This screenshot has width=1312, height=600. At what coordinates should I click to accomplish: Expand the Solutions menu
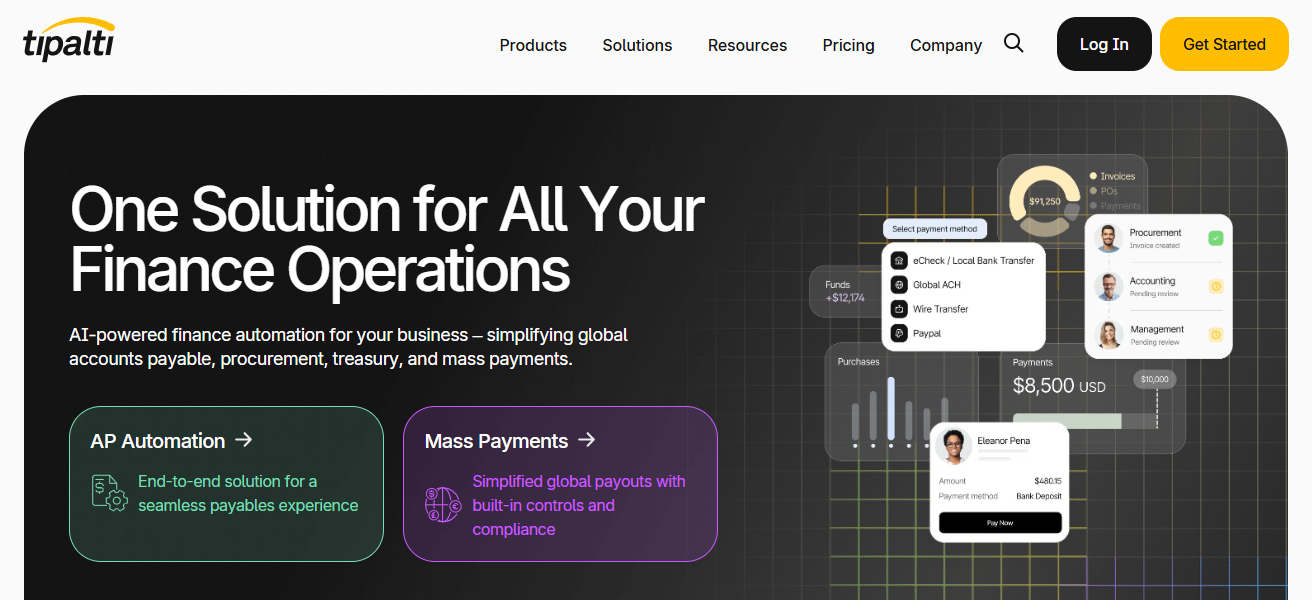click(x=637, y=45)
